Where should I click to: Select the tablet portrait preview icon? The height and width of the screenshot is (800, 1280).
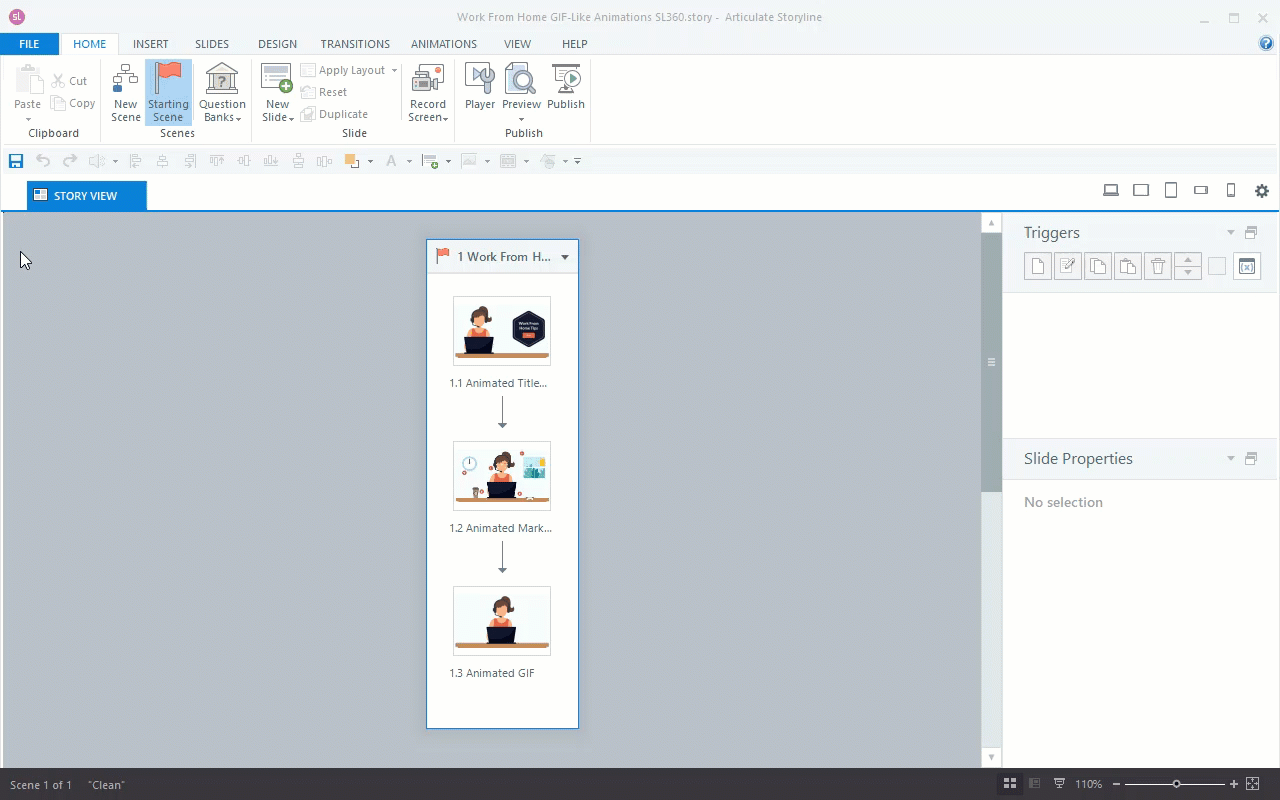tap(1171, 191)
